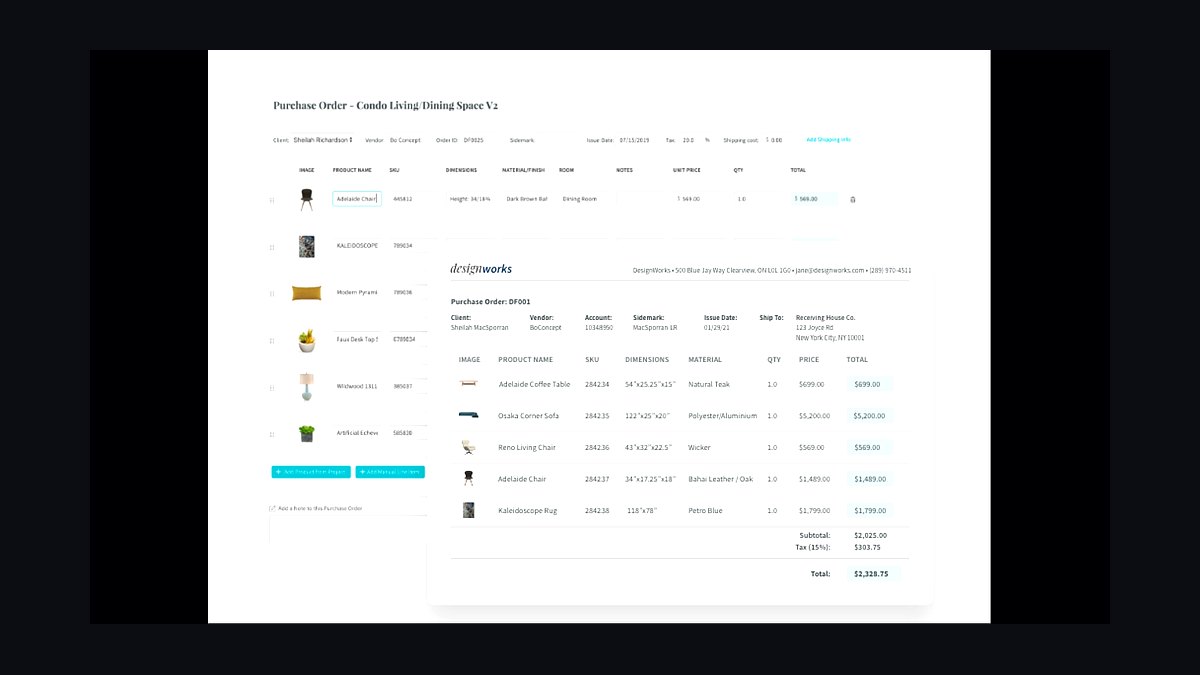
Task: Open the Faux Desk Top plant thumbnail
Action: [307, 340]
